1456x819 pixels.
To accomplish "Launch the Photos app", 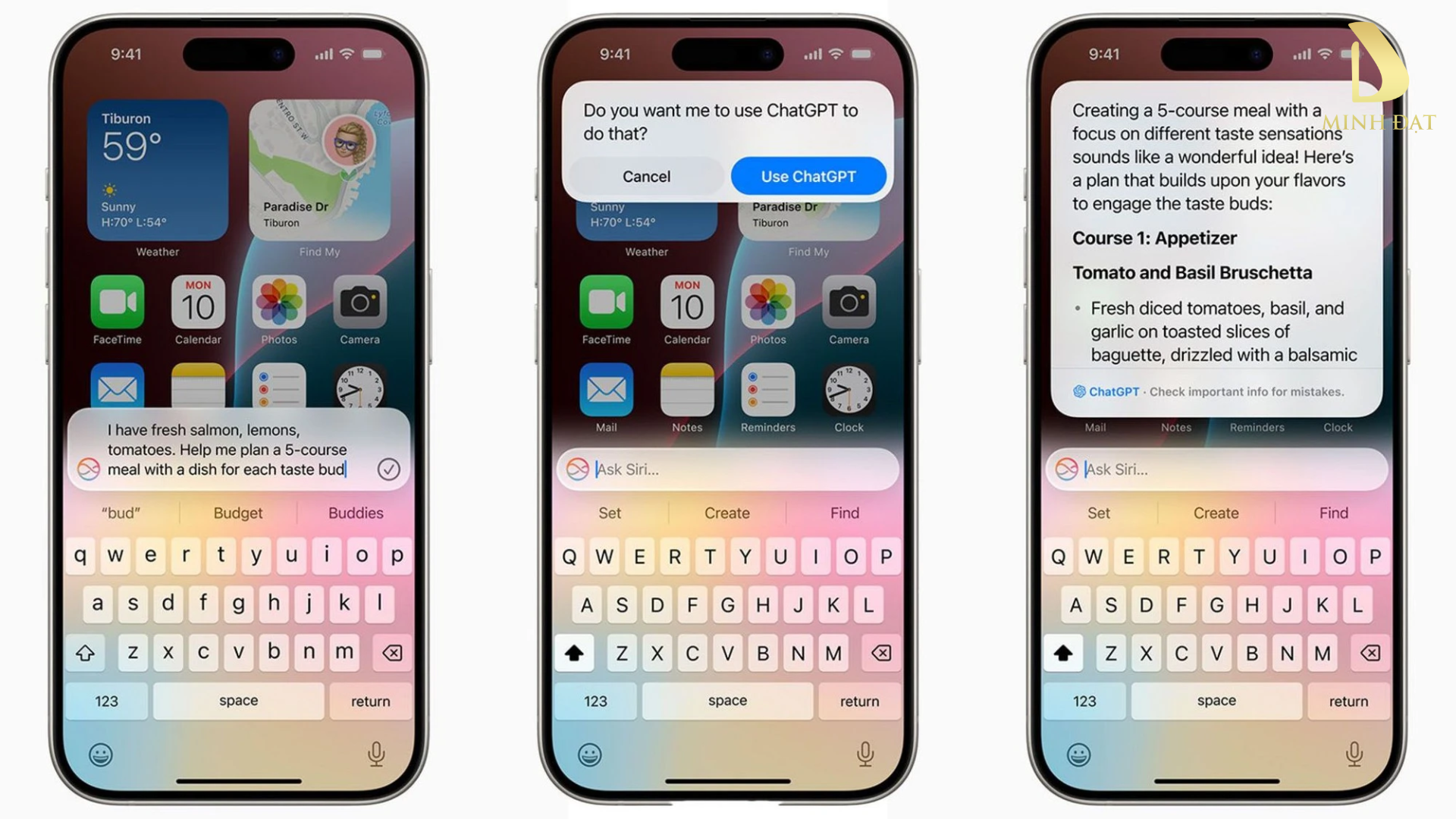I will pyautogui.click(x=279, y=304).
